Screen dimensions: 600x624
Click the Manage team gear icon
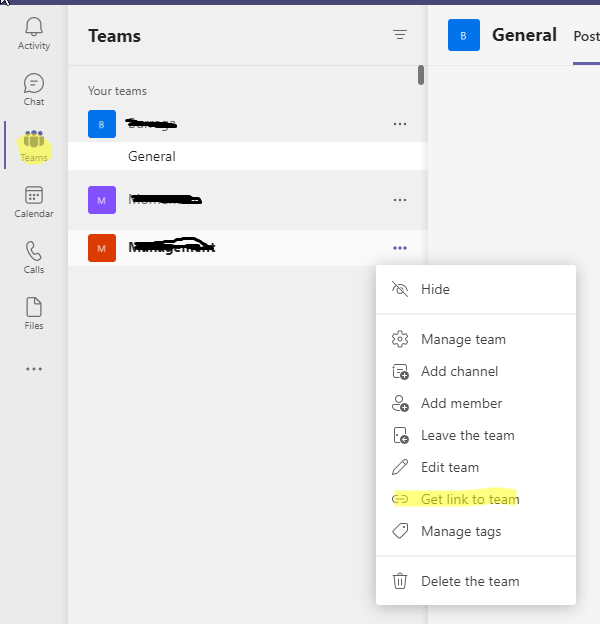tap(400, 339)
